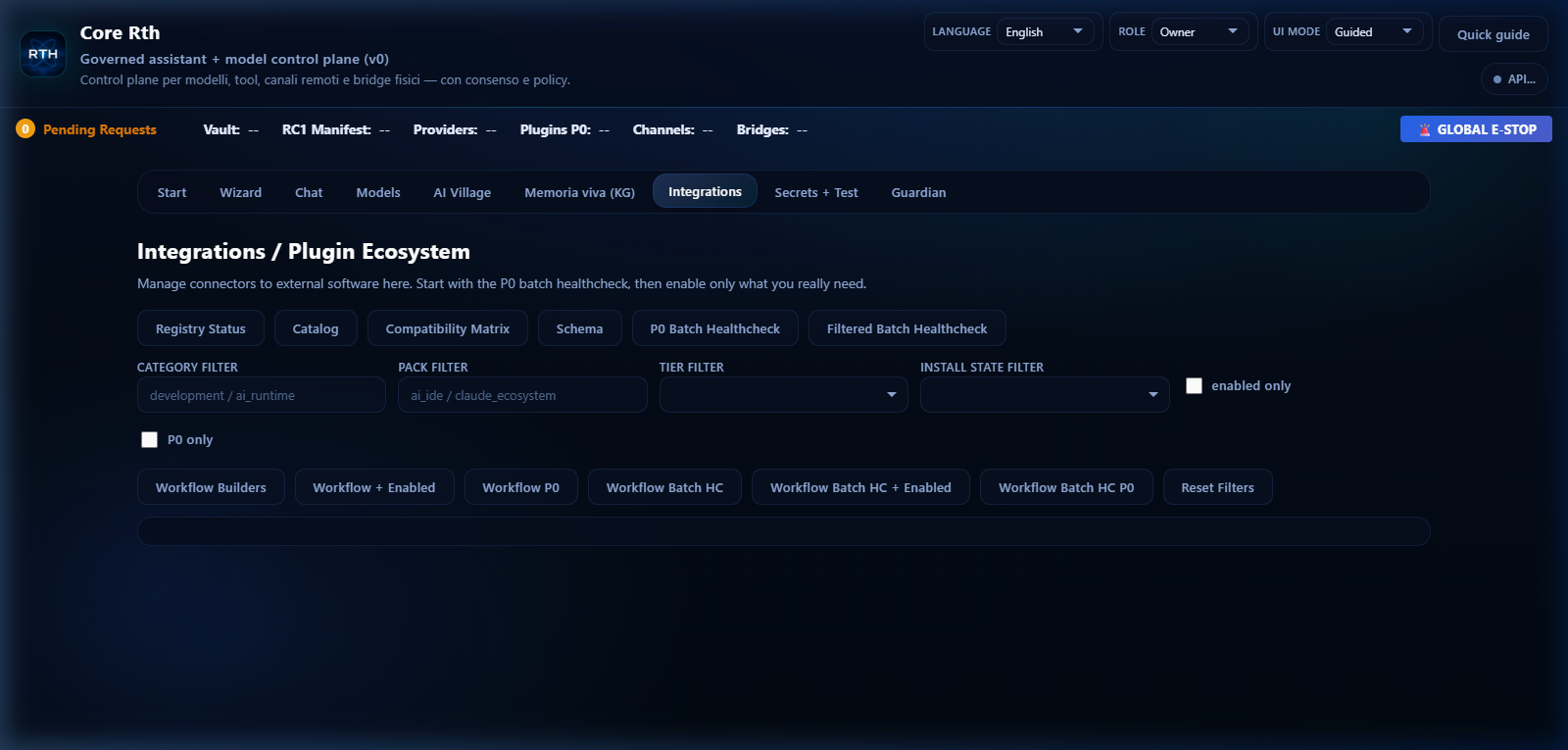
Task: Tick the P0 only checkbox
Action: click(x=149, y=439)
